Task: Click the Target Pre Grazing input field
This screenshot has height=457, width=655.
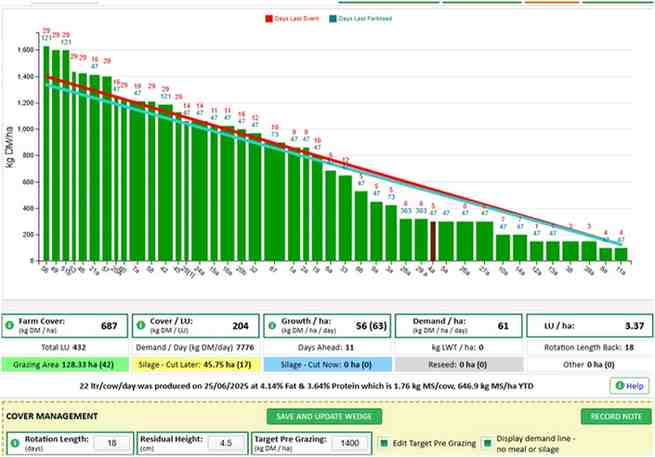Action: tap(350, 443)
